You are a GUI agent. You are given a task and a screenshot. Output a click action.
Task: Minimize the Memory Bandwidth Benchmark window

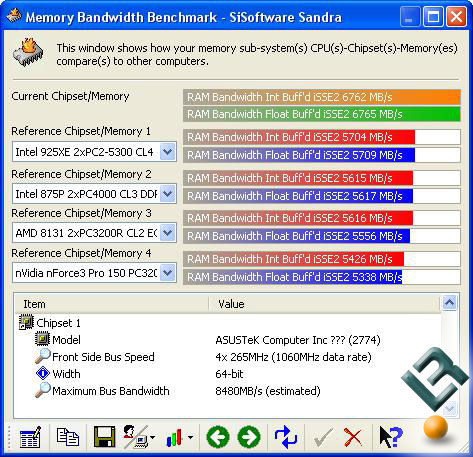coord(410,17)
